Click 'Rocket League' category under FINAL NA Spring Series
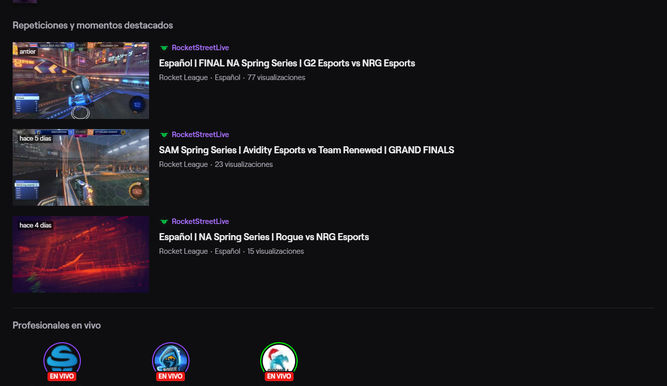667x386 pixels. point(183,77)
